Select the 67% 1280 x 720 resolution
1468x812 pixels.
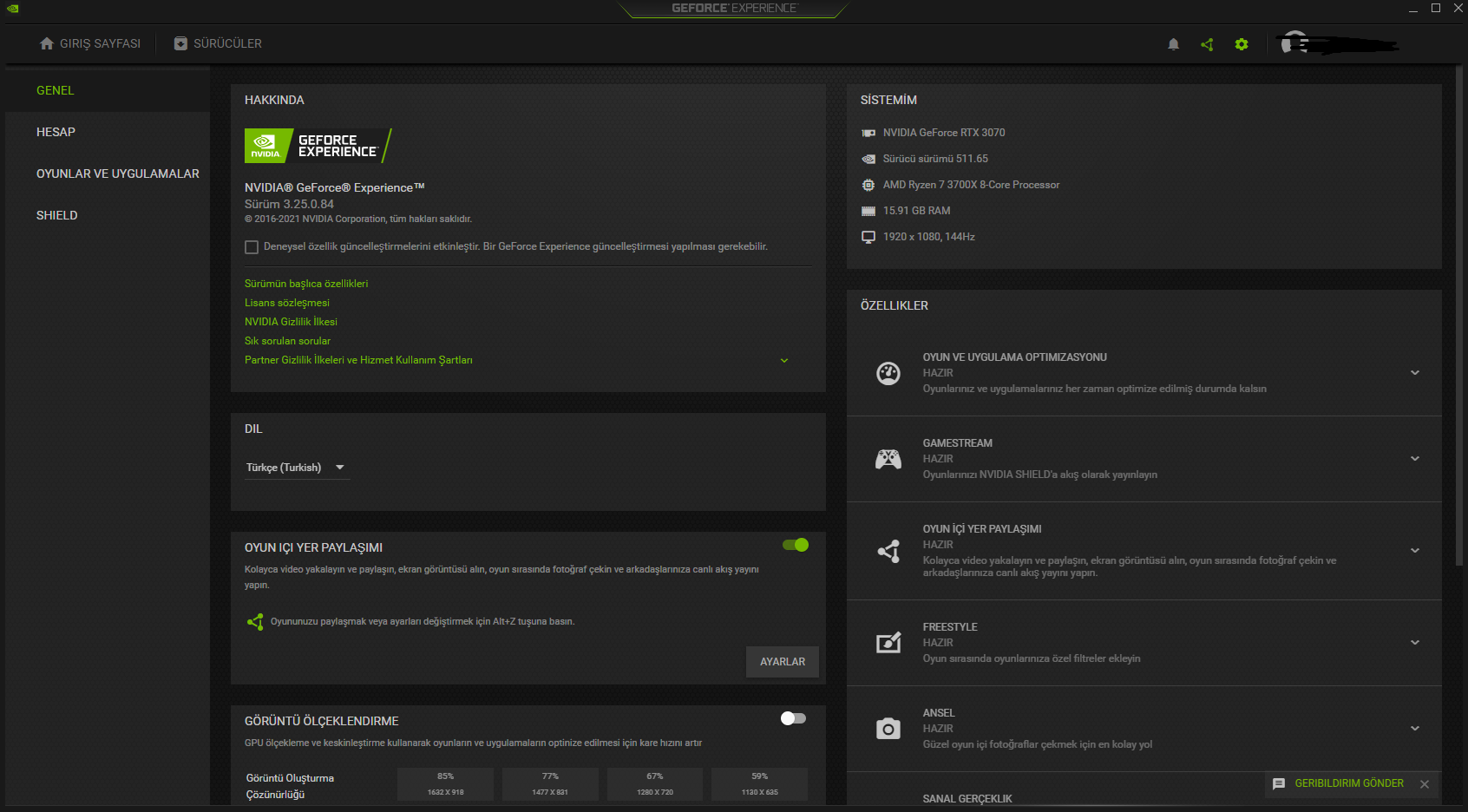click(x=655, y=784)
